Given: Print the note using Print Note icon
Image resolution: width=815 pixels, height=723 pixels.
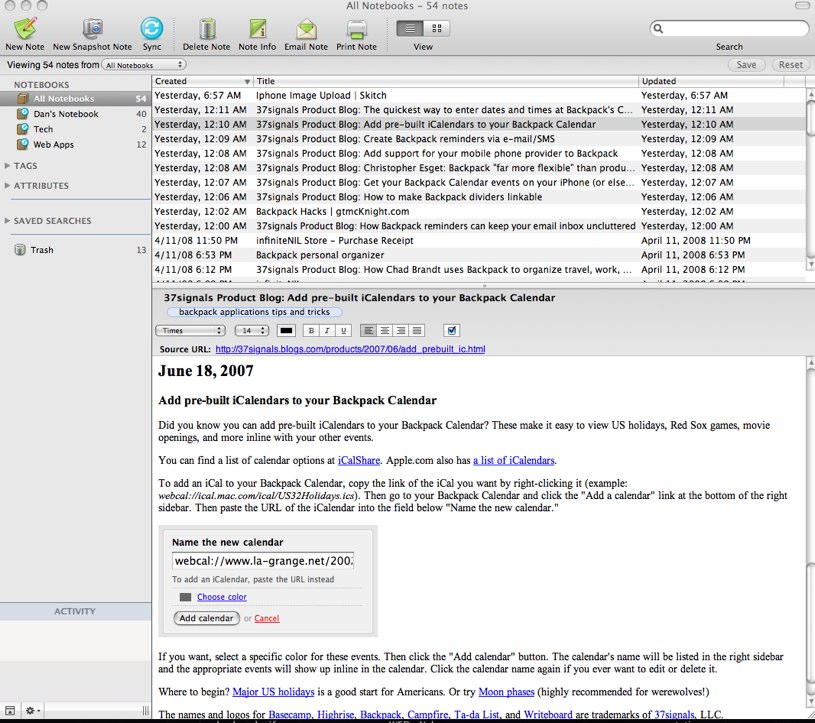Looking at the screenshot, I should [x=357, y=29].
